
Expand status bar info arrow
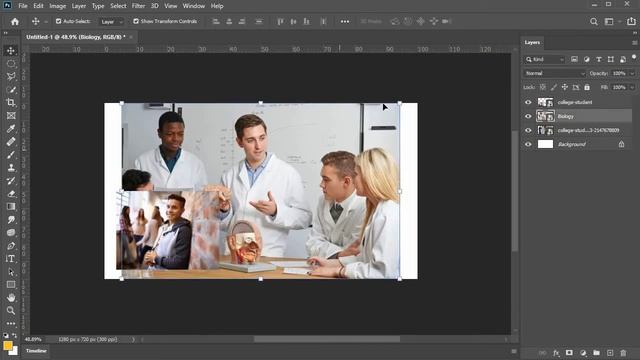tap(133, 339)
